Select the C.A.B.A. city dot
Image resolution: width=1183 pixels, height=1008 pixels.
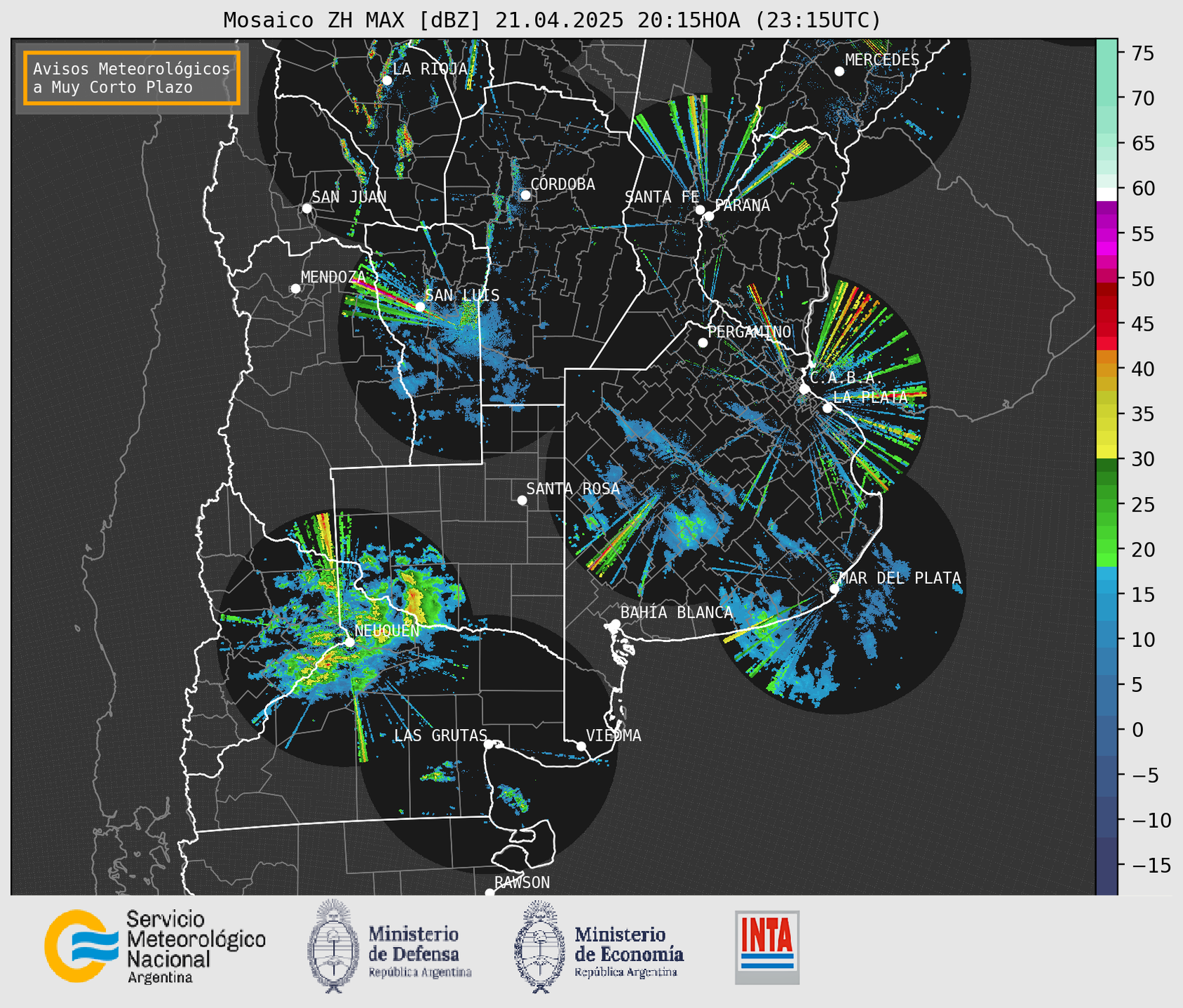point(804,389)
